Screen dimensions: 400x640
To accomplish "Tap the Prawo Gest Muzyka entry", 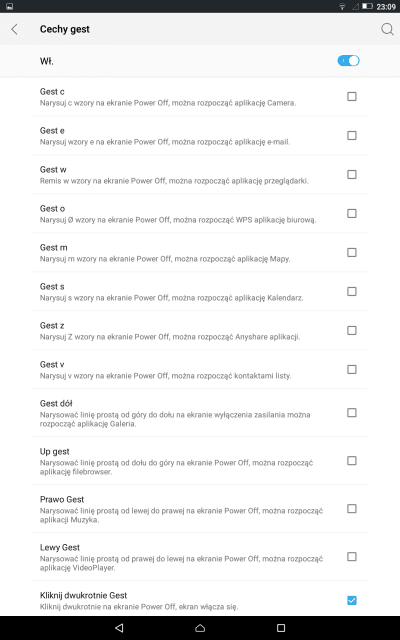I will (200, 509).
